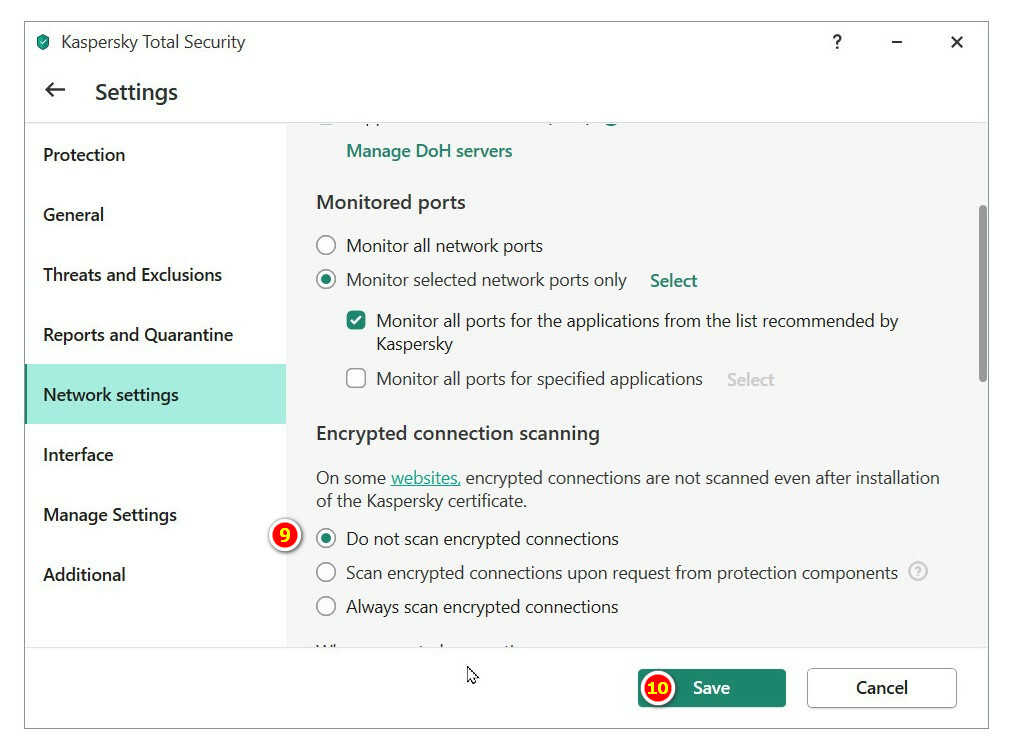The image size is (1014, 748).
Task: Select Monitor all network ports
Action: (326, 246)
